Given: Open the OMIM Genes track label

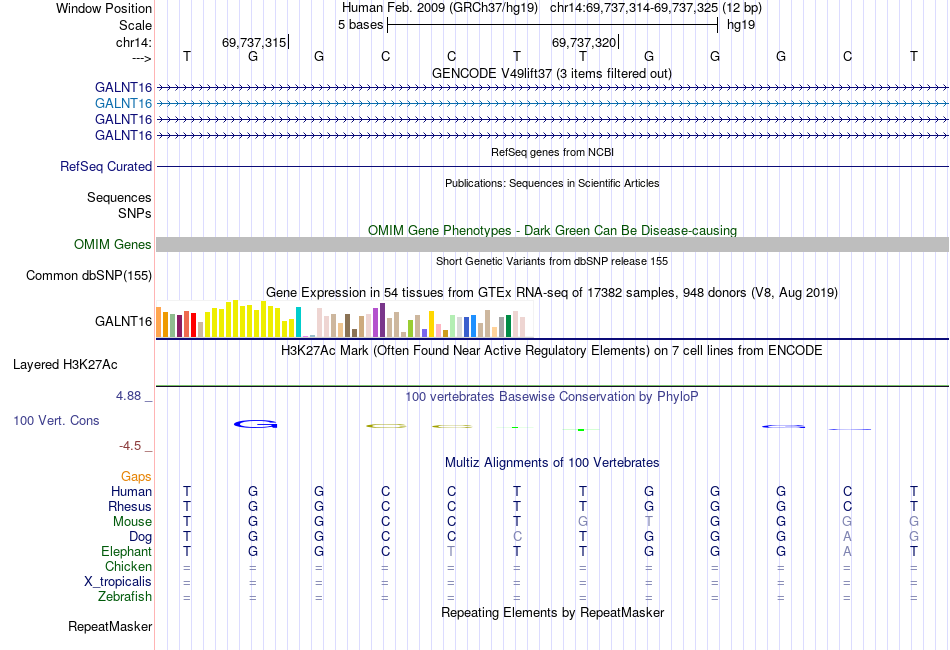Looking at the screenshot, I should coord(113,245).
